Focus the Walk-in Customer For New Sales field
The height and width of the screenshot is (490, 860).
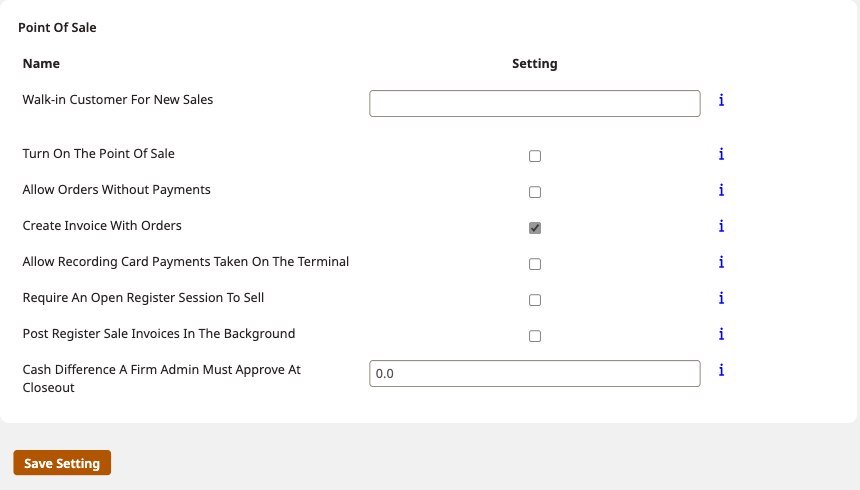pos(535,104)
